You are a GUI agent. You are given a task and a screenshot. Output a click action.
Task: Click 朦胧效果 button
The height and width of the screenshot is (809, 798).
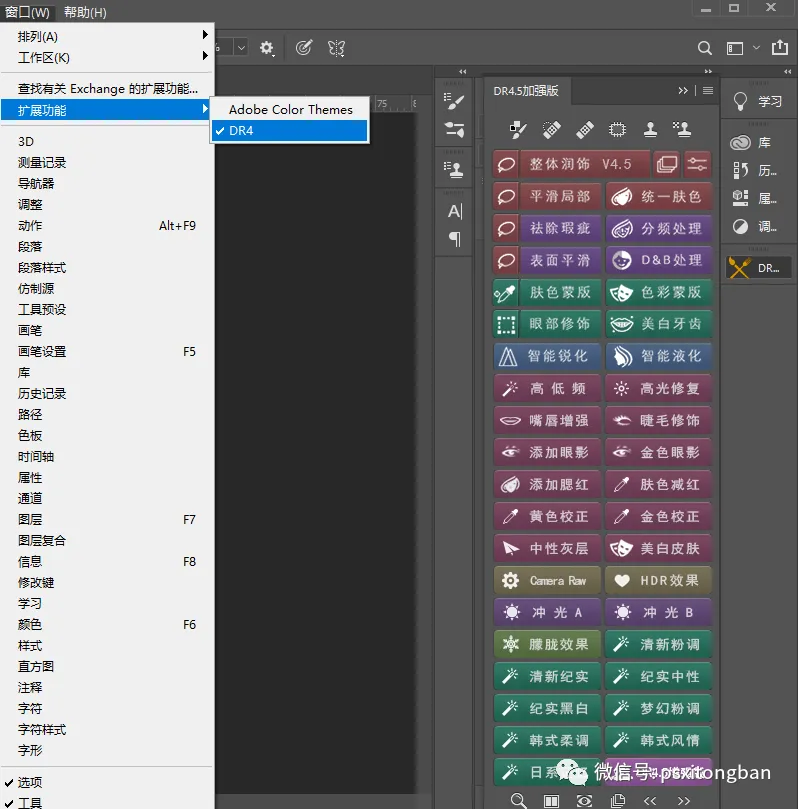coord(547,644)
